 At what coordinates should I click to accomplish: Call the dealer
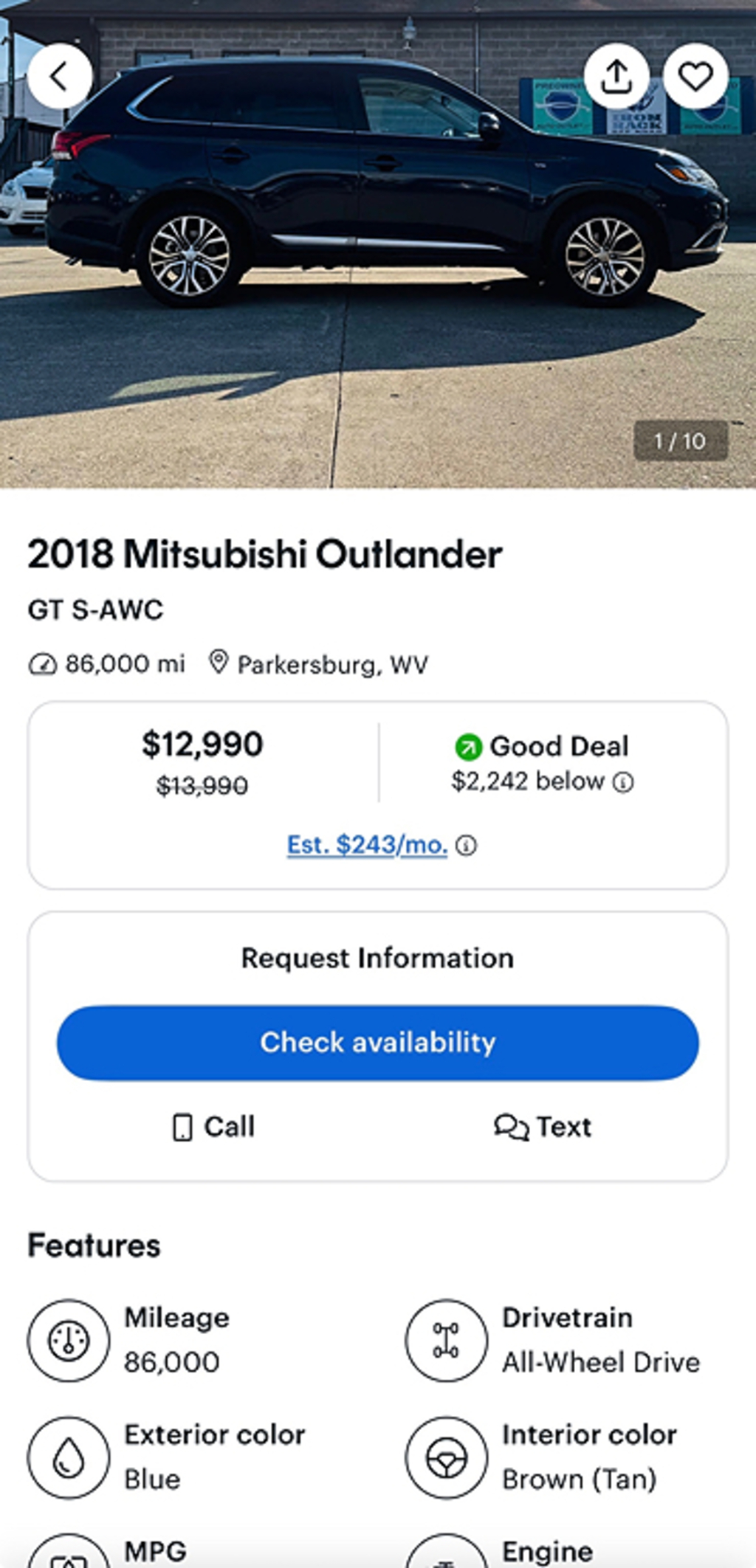tap(213, 1127)
